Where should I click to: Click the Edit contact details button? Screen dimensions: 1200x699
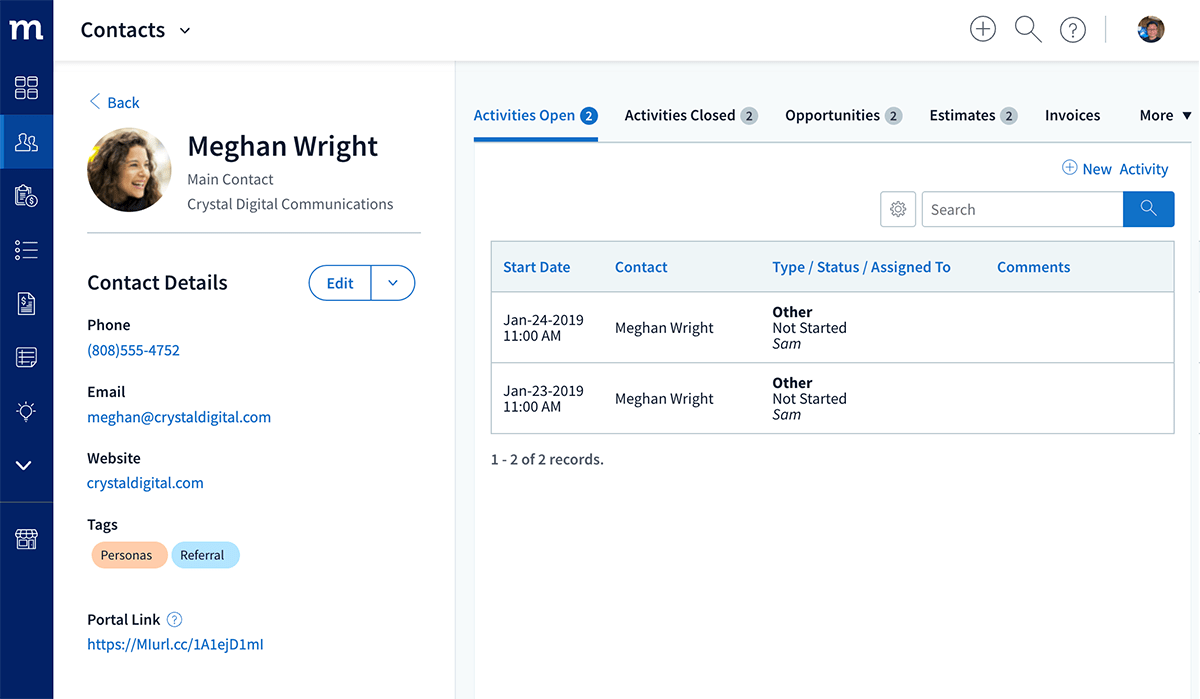340,283
